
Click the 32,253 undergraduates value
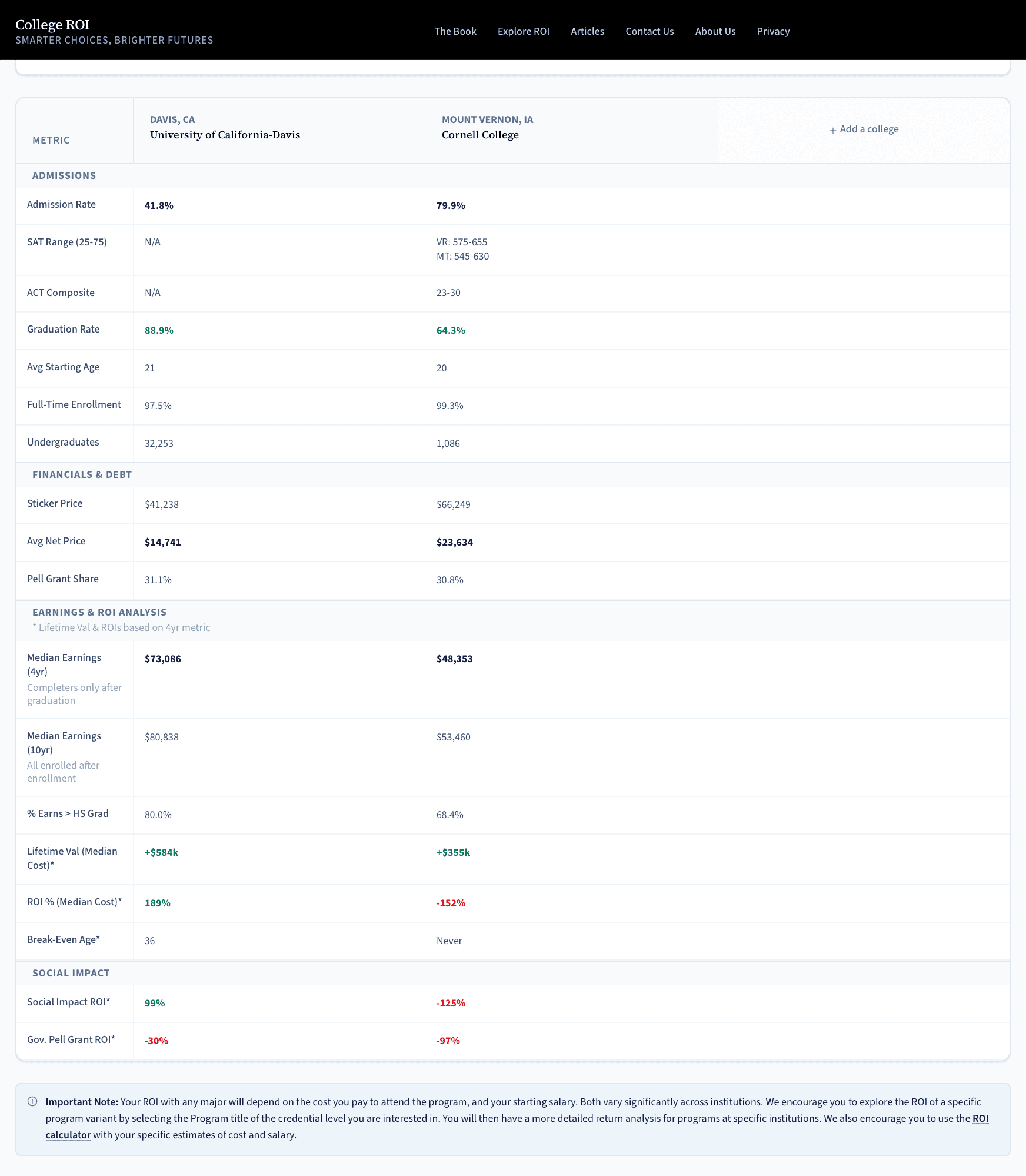[159, 443]
